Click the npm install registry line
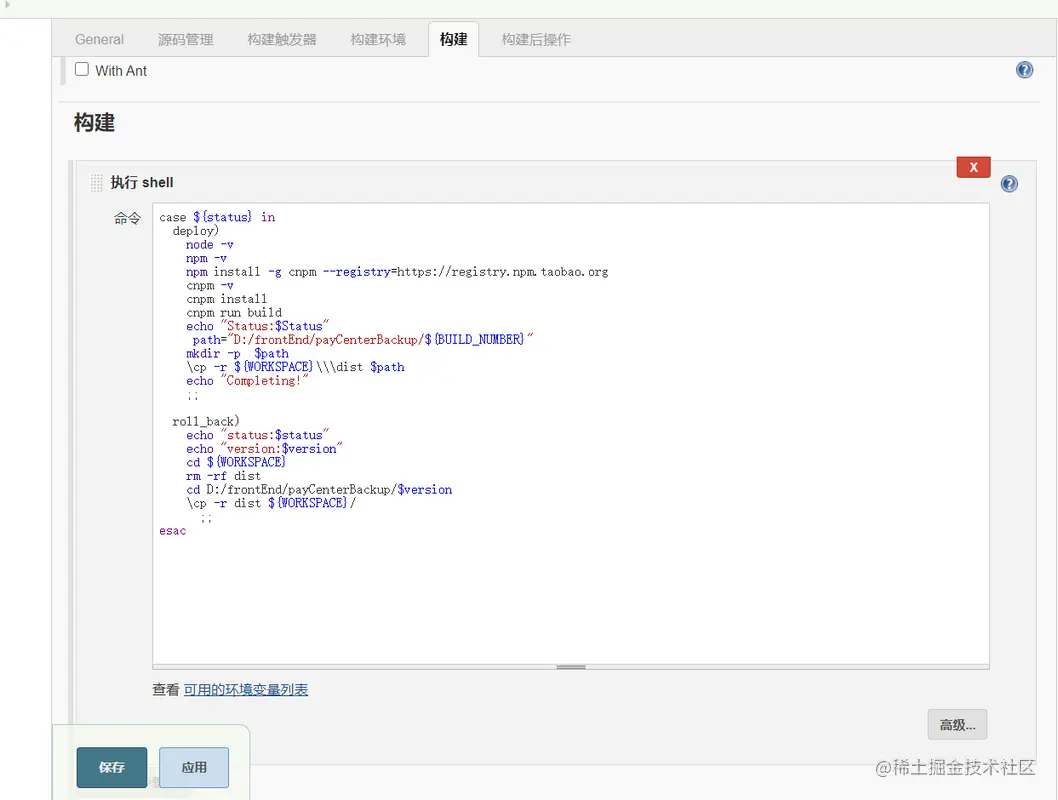Image resolution: width=1058 pixels, height=800 pixels. [x=397, y=272]
